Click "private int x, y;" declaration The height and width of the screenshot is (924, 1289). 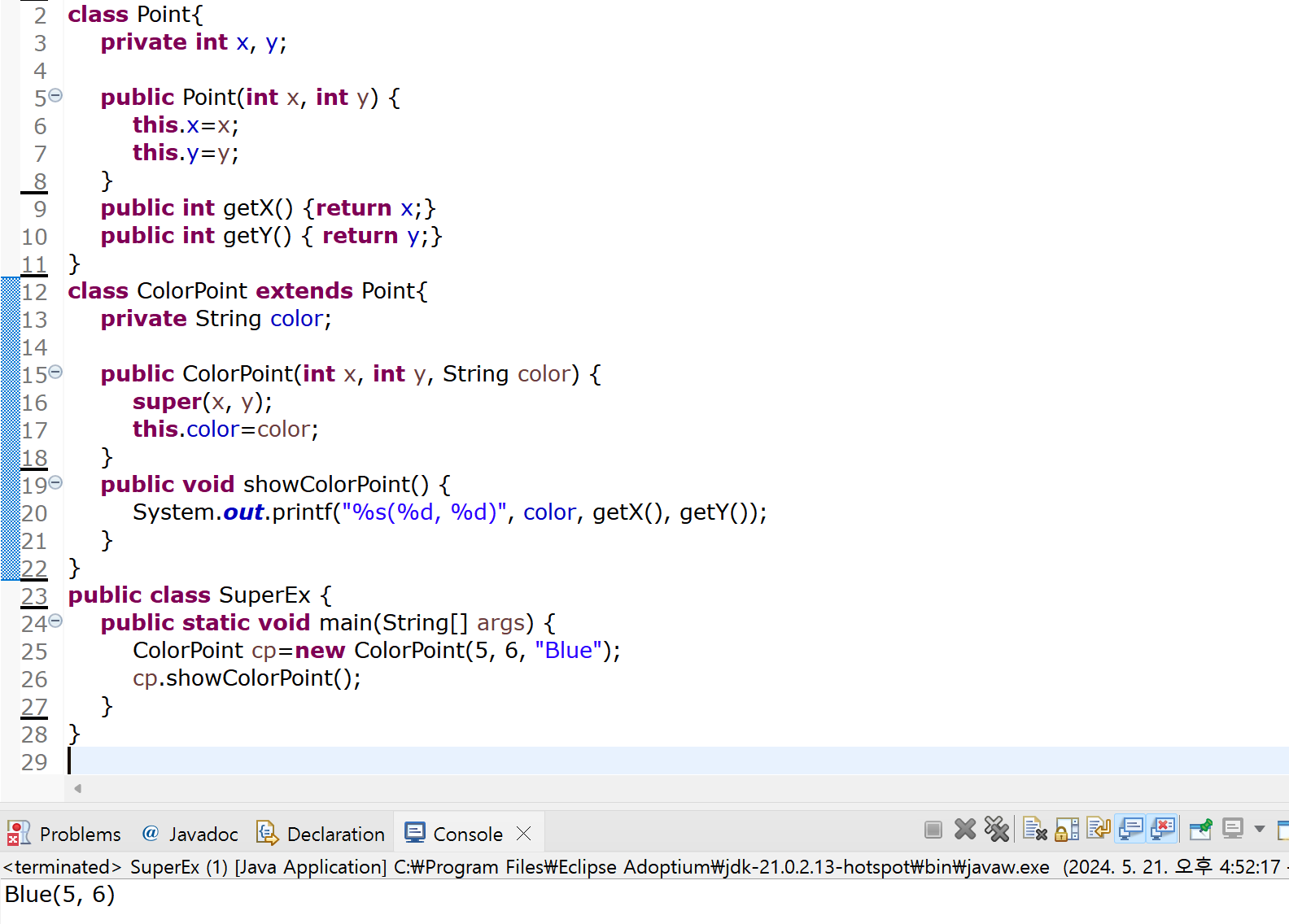194,42
